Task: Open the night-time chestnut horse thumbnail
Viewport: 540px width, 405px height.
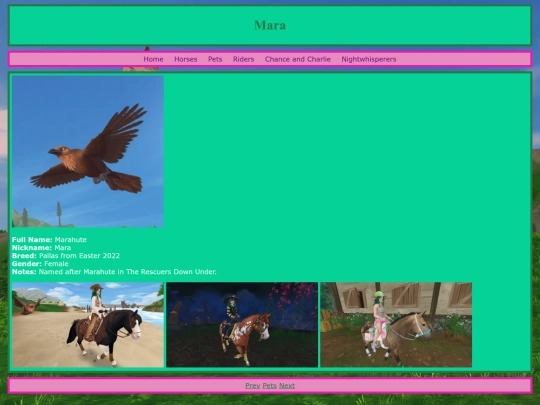Action: click(x=242, y=325)
